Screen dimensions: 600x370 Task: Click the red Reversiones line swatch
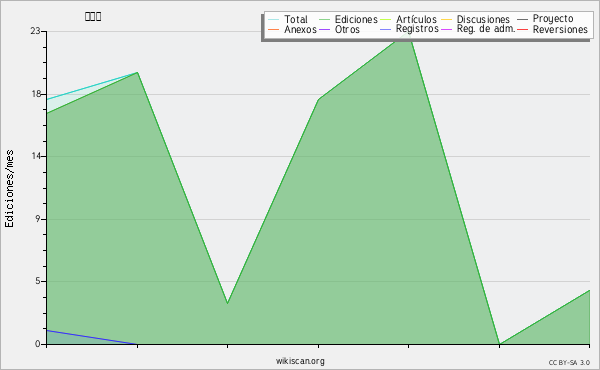tap(522, 30)
